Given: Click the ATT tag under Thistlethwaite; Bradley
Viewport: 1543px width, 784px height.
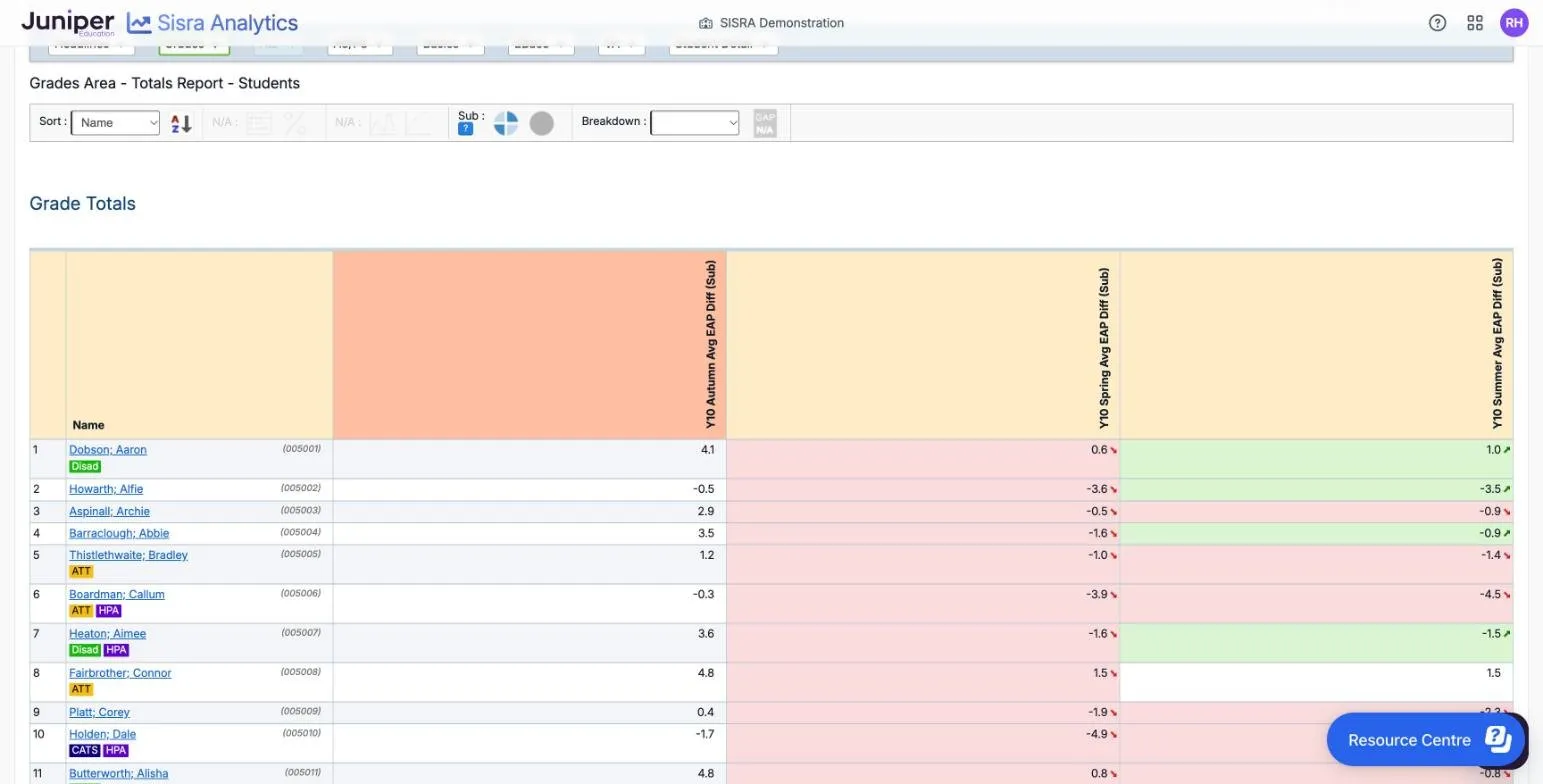Looking at the screenshot, I should click(81, 571).
